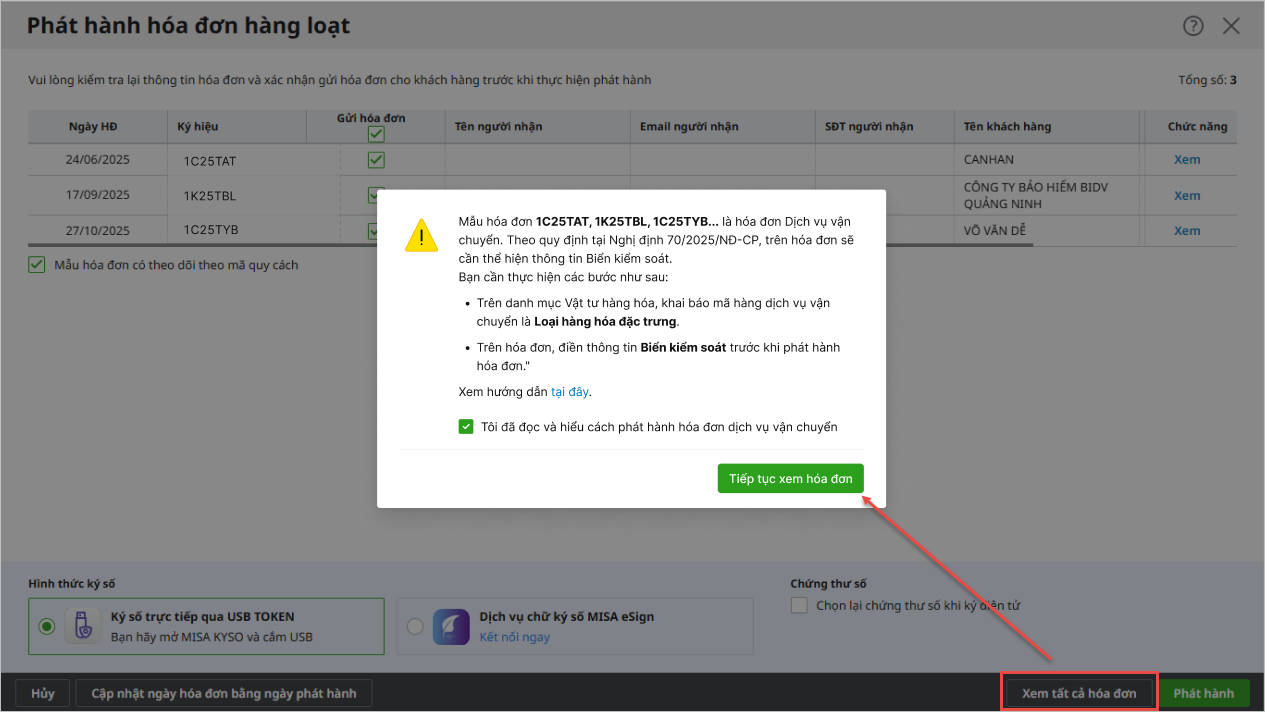Click 'Xem' link for CANHAN row
The height and width of the screenshot is (712, 1265).
1186,160
